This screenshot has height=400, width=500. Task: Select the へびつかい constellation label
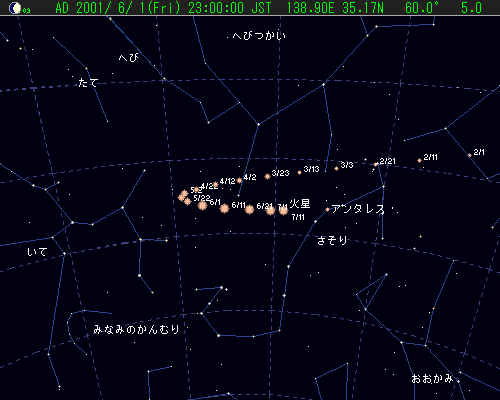259,35
